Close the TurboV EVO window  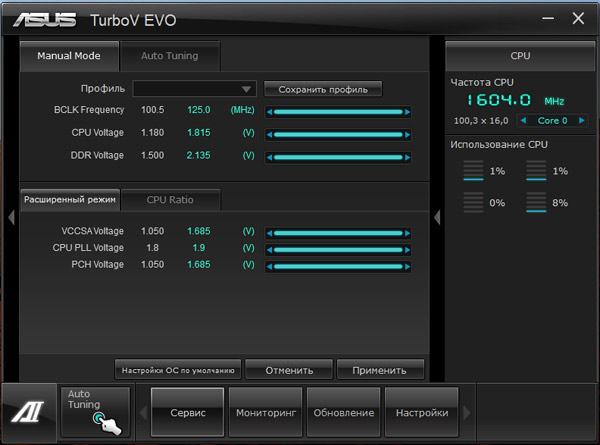tap(578, 18)
